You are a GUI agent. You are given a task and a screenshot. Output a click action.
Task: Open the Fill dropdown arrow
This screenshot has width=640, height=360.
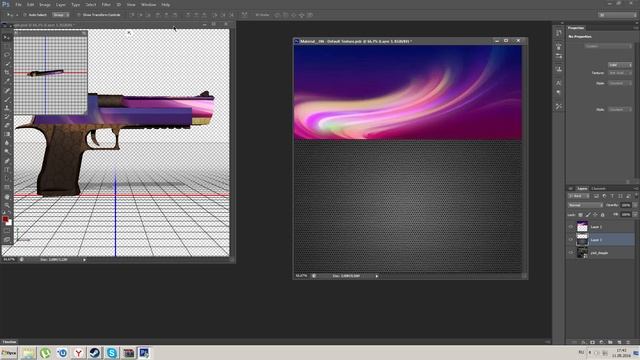point(635,215)
